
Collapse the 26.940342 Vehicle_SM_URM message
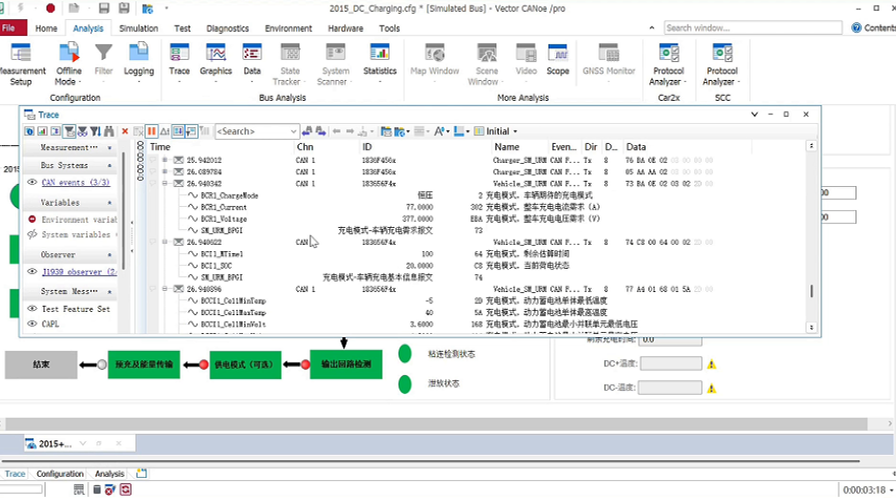165,183
